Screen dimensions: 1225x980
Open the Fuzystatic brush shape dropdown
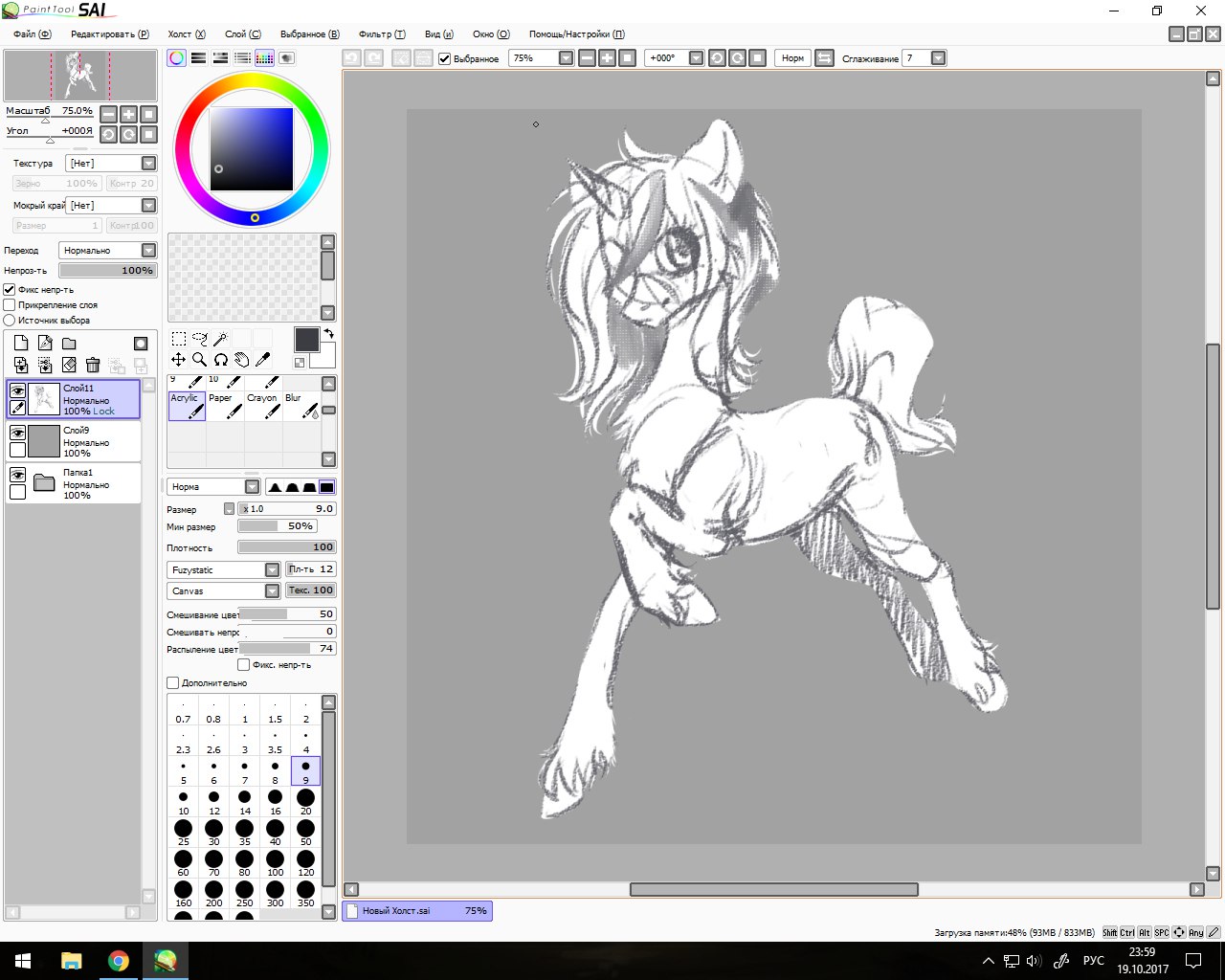[x=223, y=569]
